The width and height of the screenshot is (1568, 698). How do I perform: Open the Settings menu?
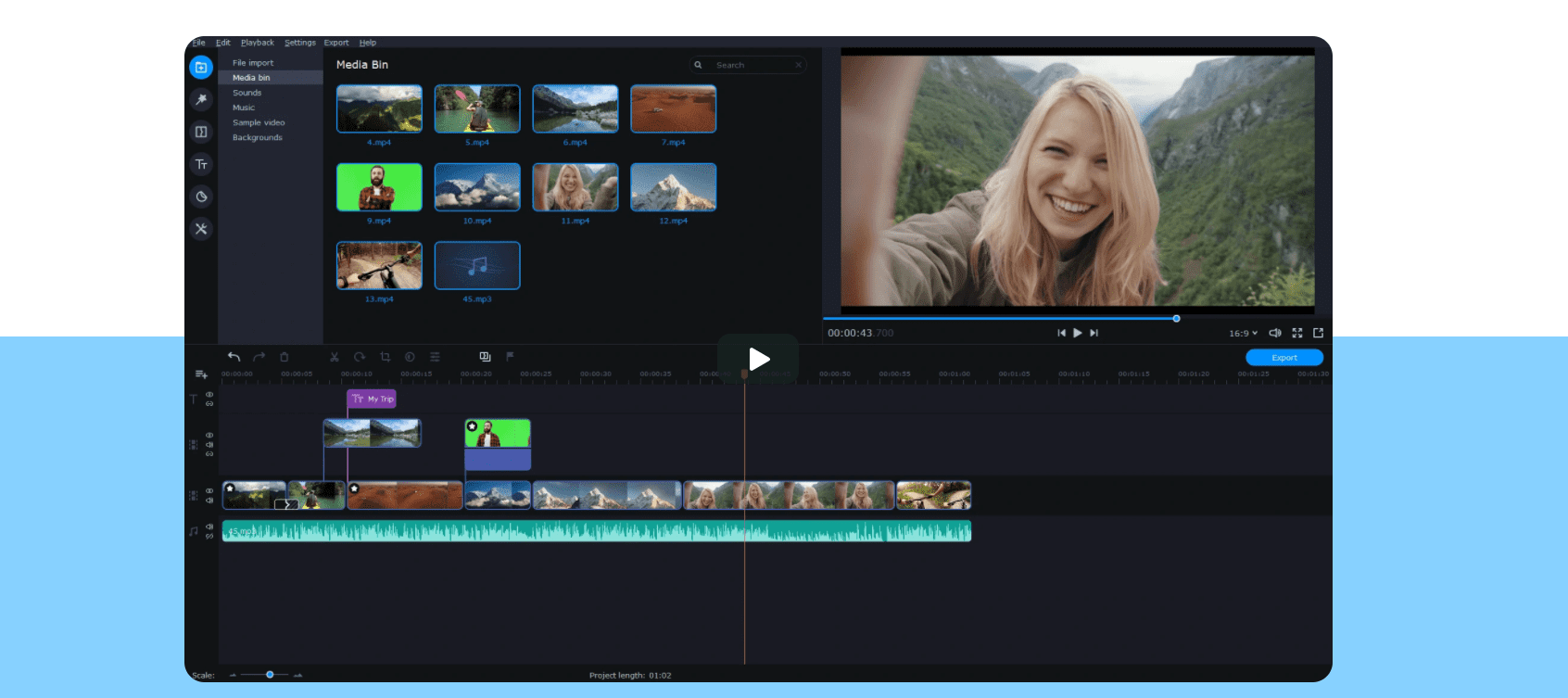point(300,43)
